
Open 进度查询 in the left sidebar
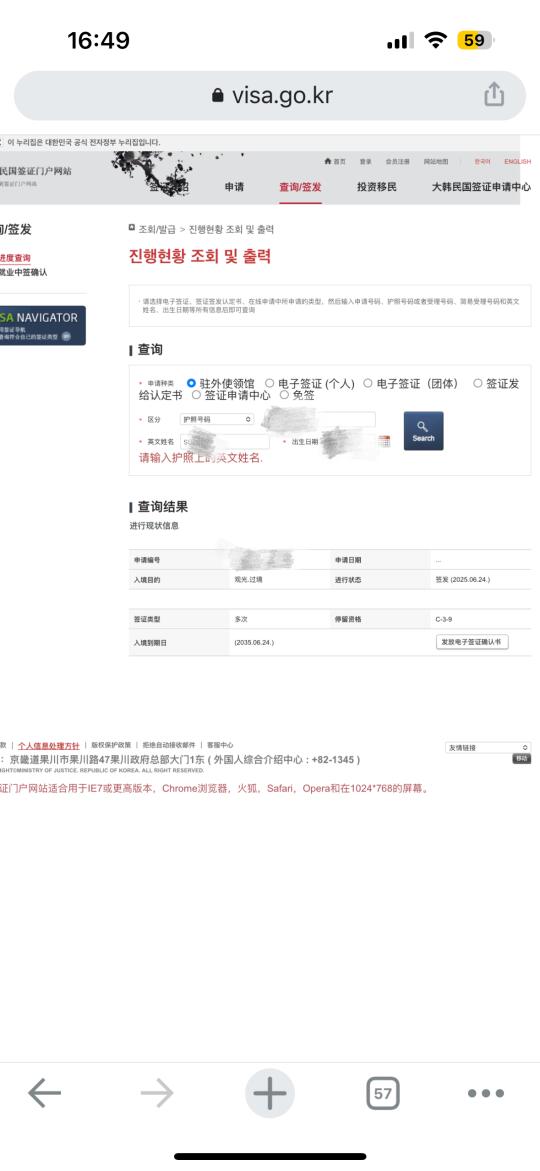(15, 258)
